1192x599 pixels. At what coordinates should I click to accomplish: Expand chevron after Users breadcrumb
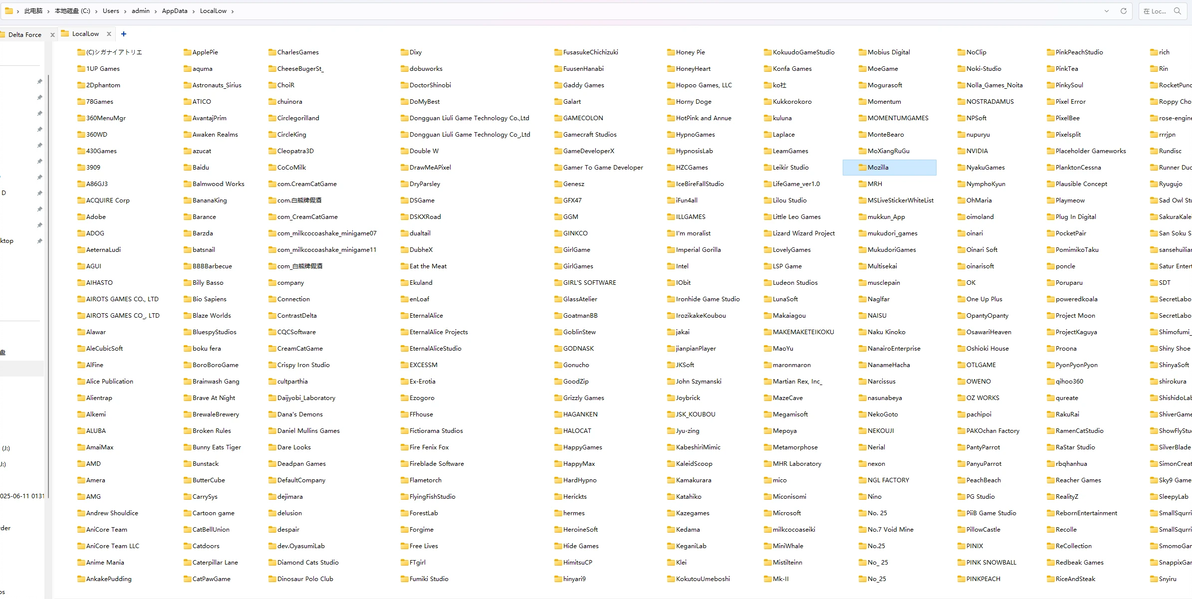[x=125, y=11]
